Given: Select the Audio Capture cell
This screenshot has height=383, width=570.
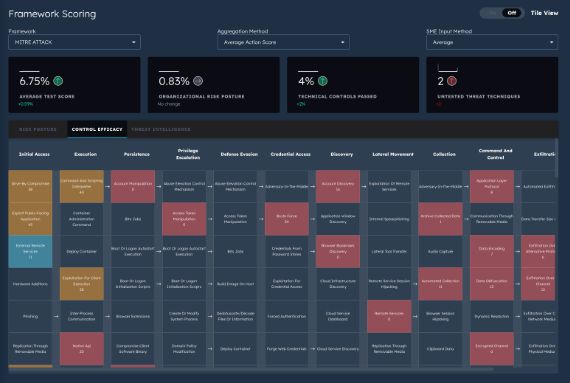Looking at the screenshot, I should click(441, 251).
